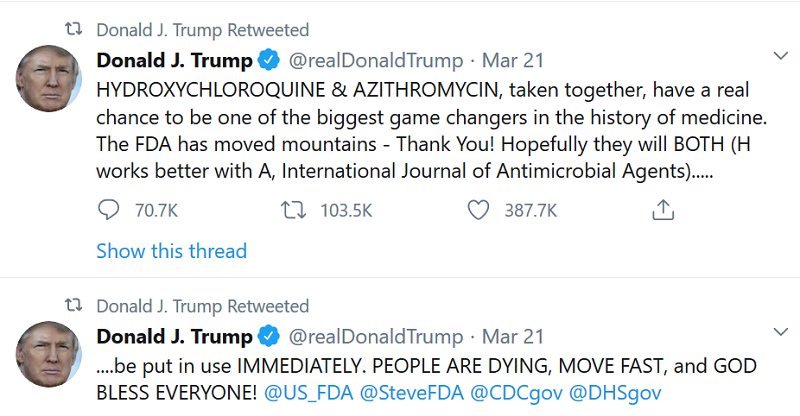Open Show this thread link

tap(171, 251)
